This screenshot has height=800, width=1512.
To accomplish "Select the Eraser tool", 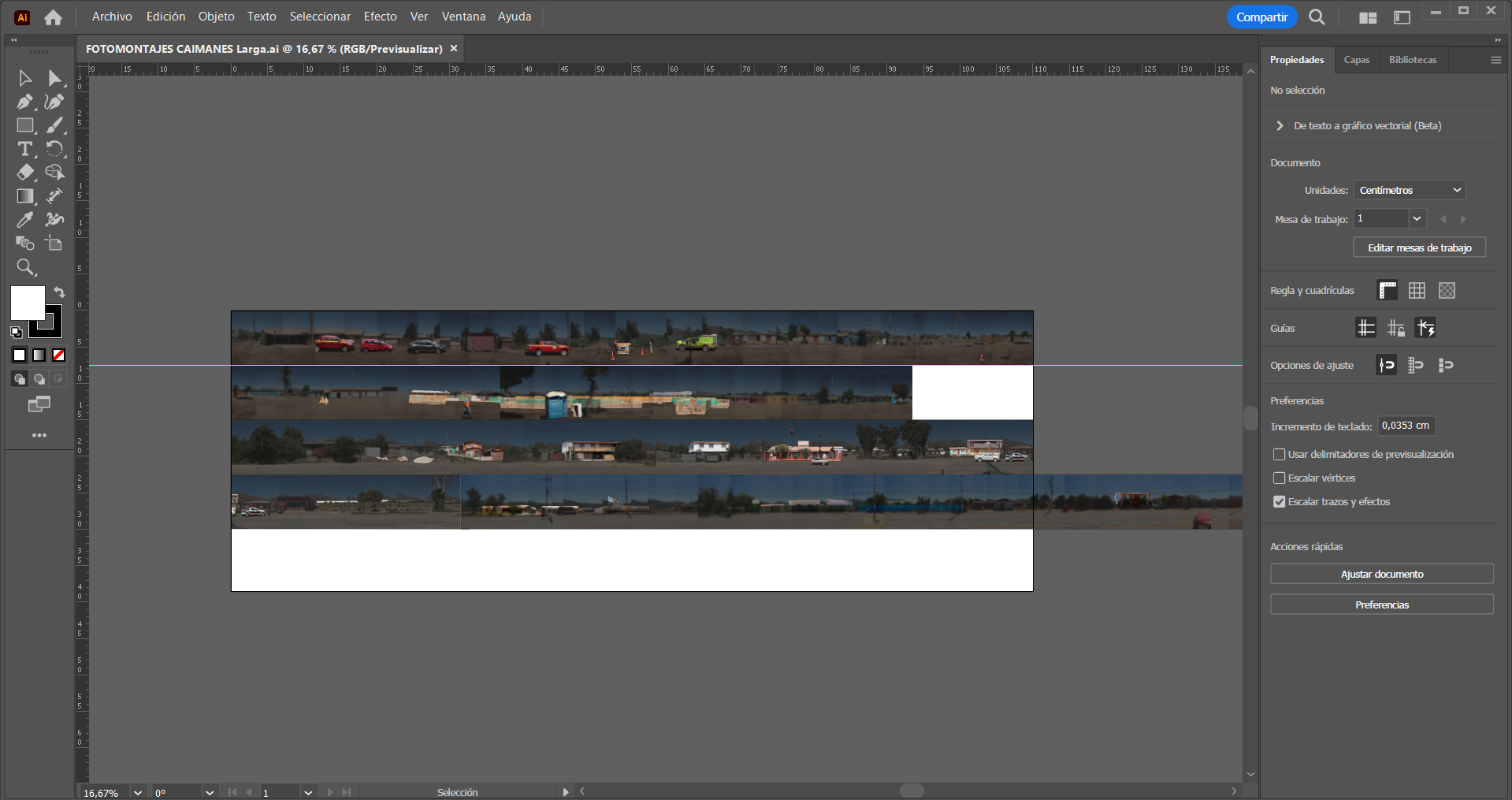I will (x=25, y=173).
